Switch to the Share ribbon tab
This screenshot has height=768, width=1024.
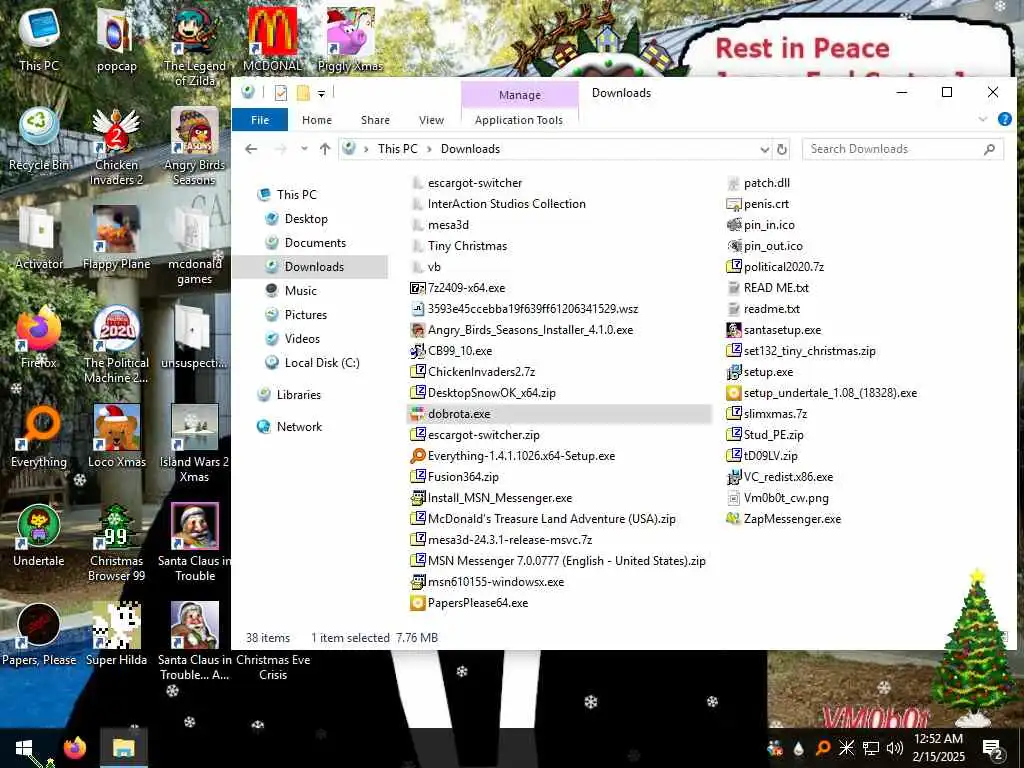[x=375, y=120]
